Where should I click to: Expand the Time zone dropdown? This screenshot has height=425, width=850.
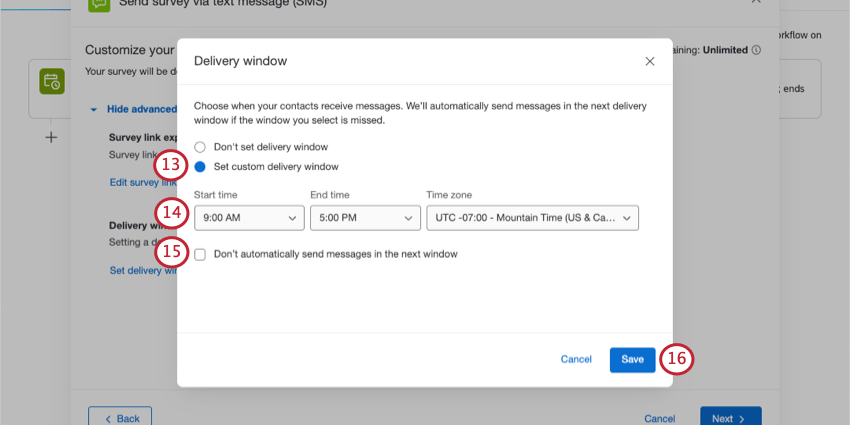pos(531,217)
